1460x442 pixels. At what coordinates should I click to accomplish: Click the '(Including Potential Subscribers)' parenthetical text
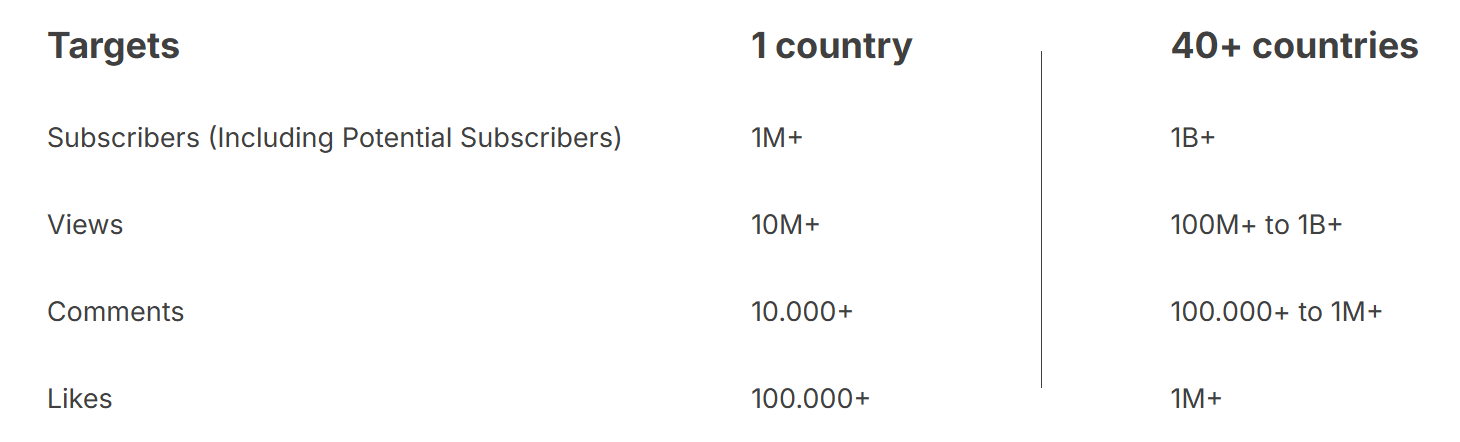tap(415, 137)
